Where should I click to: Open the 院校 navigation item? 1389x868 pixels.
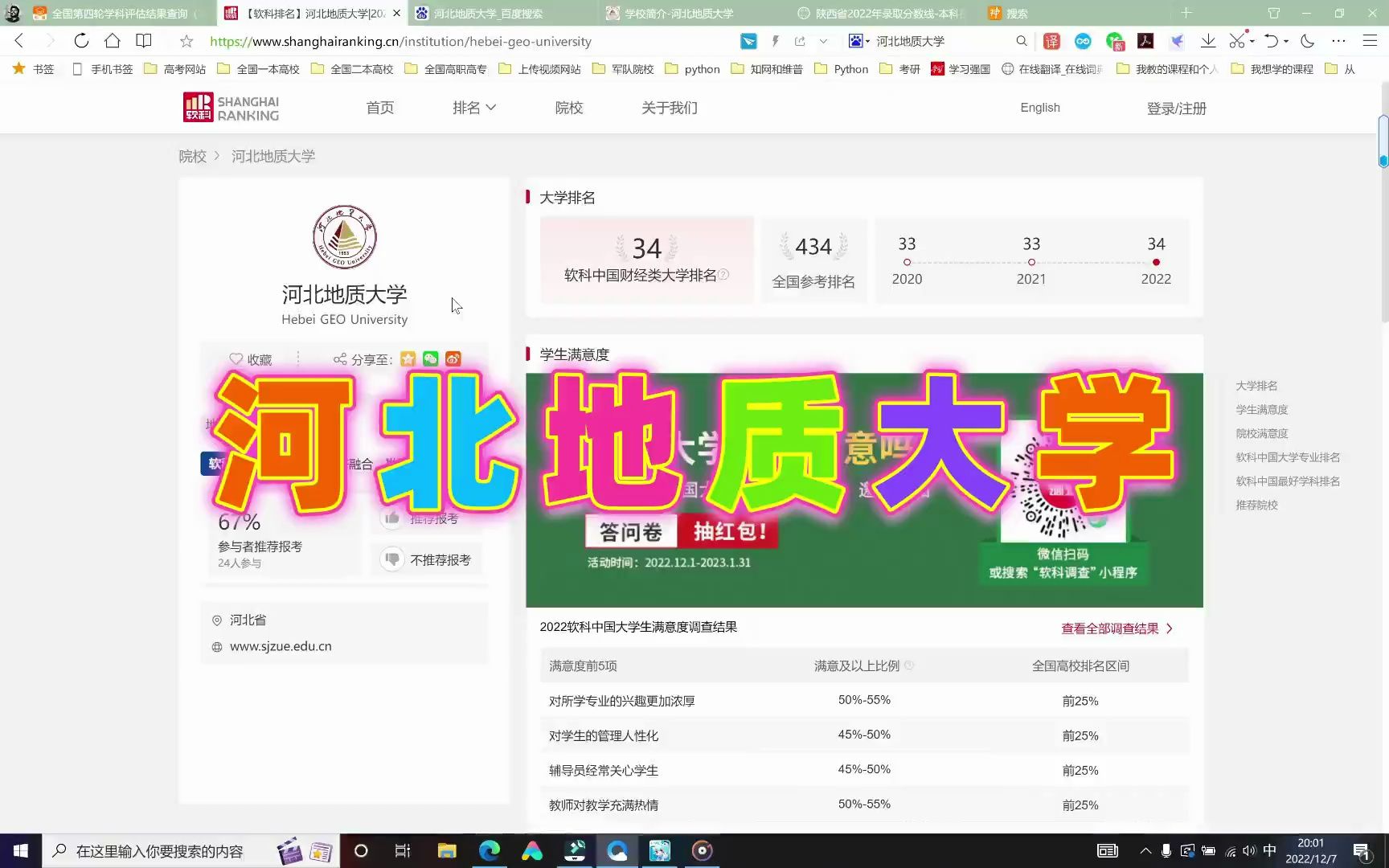coord(569,108)
